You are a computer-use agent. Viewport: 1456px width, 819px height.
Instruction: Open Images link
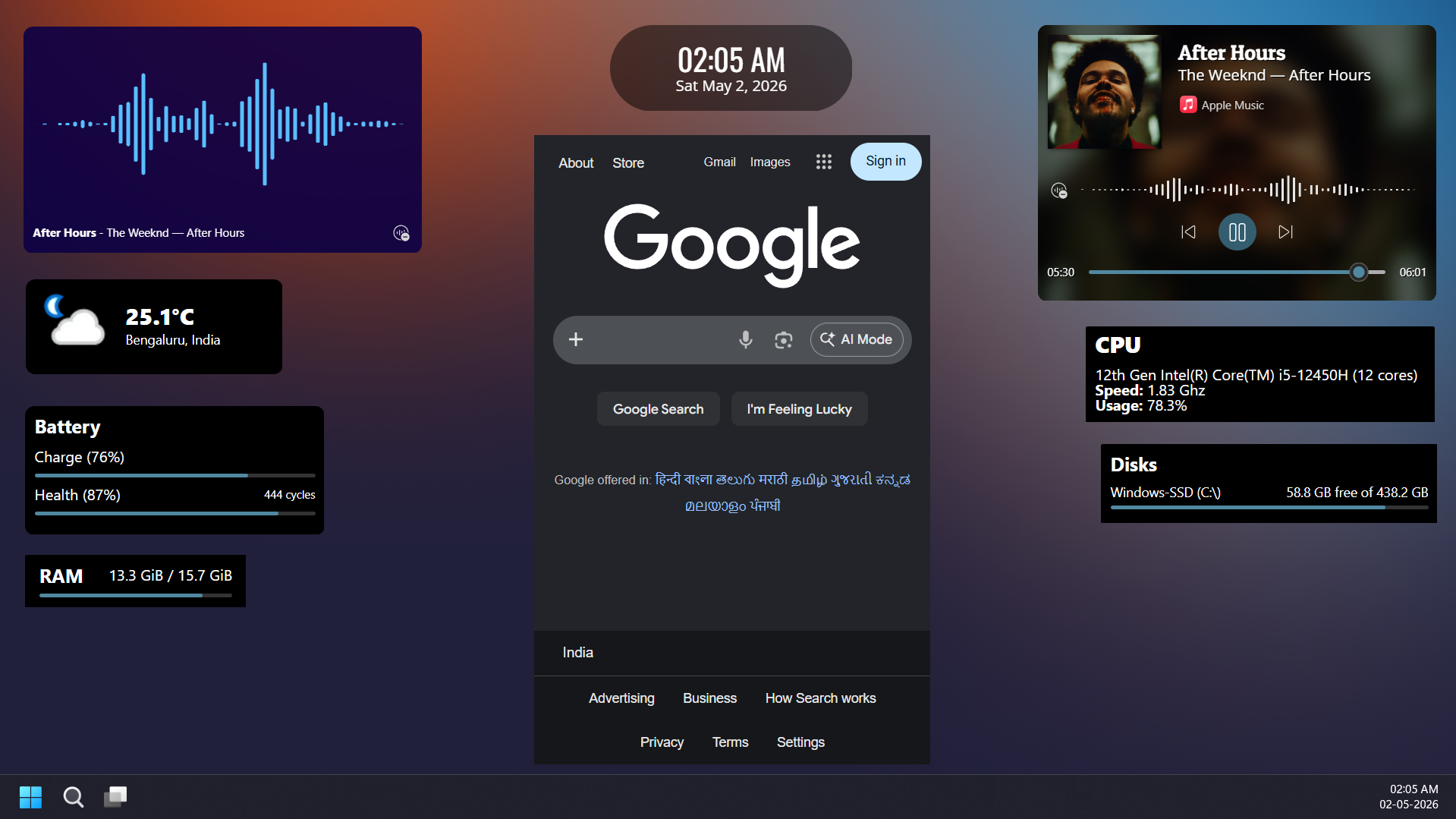tap(770, 162)
